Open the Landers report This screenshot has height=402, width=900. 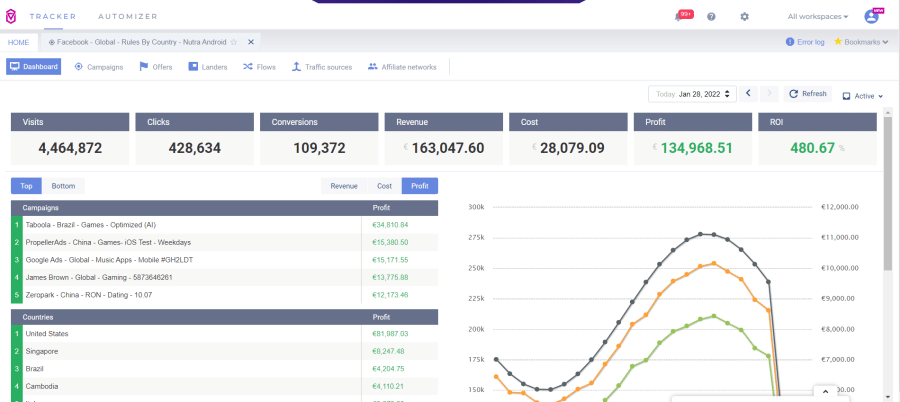click(208, 67)
